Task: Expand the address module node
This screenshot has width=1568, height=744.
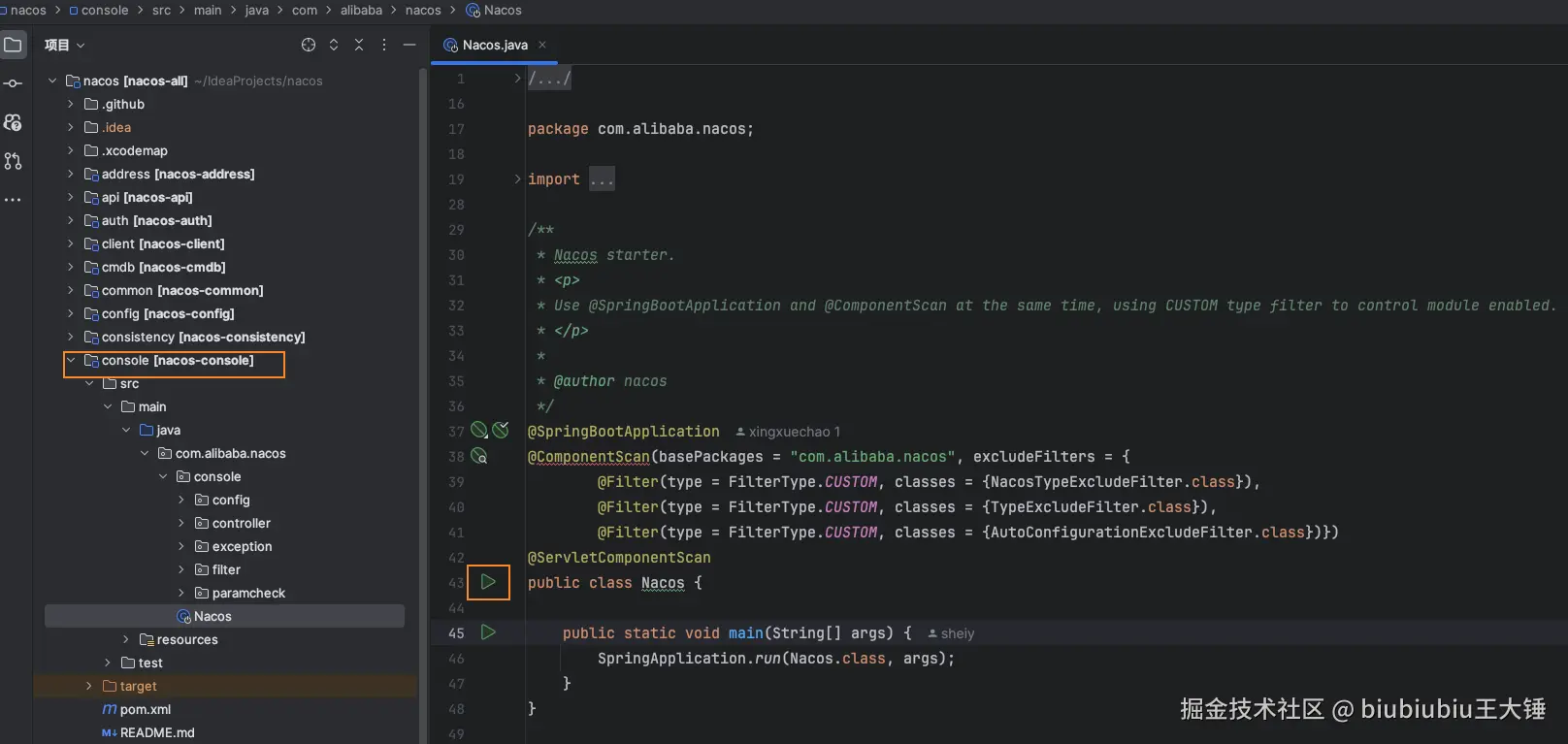Action: pos(71,174)
